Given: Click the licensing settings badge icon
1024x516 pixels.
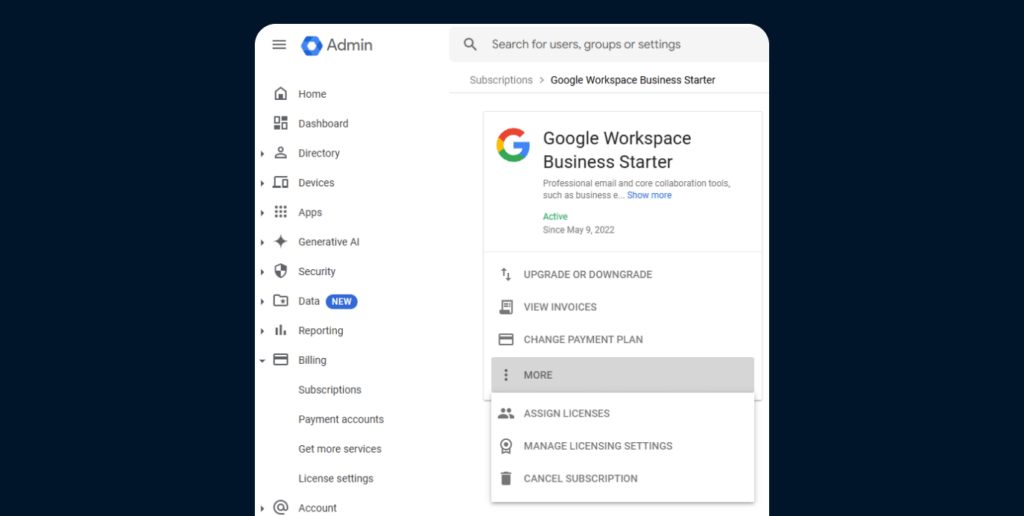Looking at the screenshot, I should [506, 446].
